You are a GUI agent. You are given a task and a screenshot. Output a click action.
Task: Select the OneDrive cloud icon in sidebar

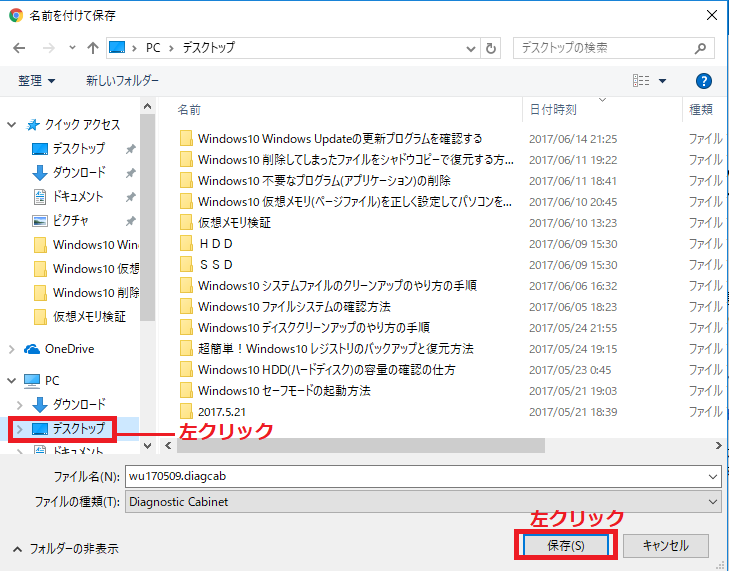click(x=31, y=349)
